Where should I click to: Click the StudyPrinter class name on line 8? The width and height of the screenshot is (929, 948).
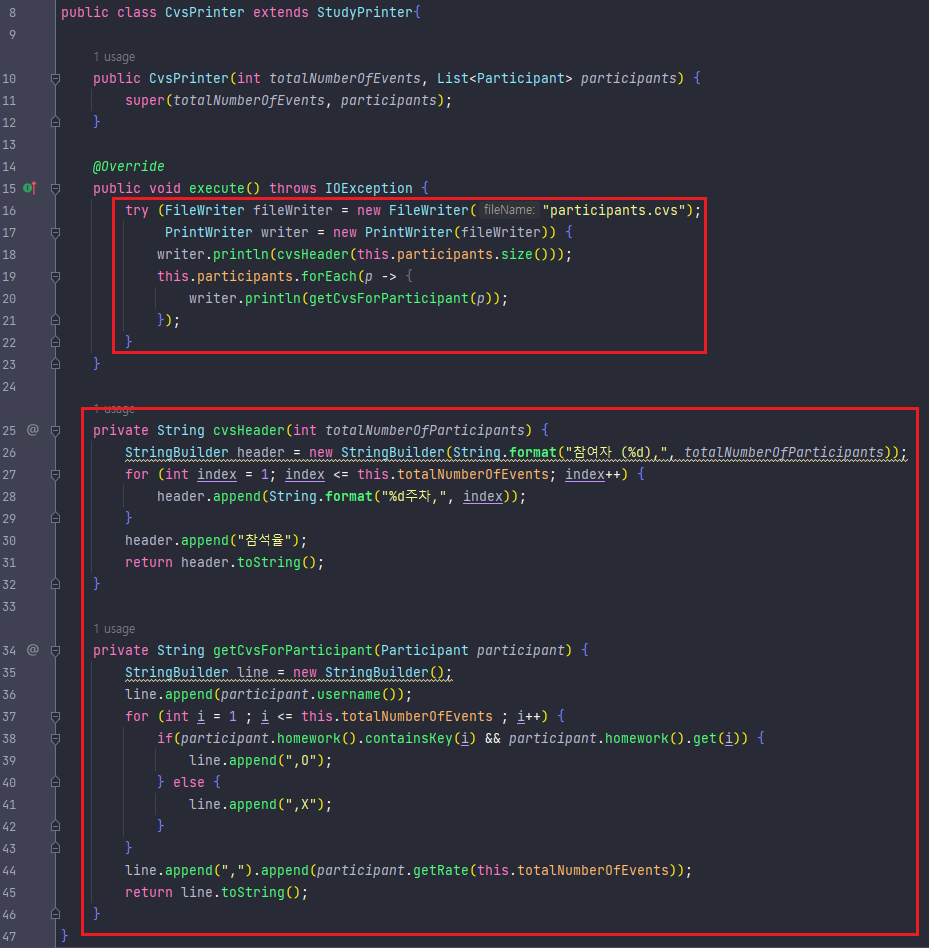364,12
